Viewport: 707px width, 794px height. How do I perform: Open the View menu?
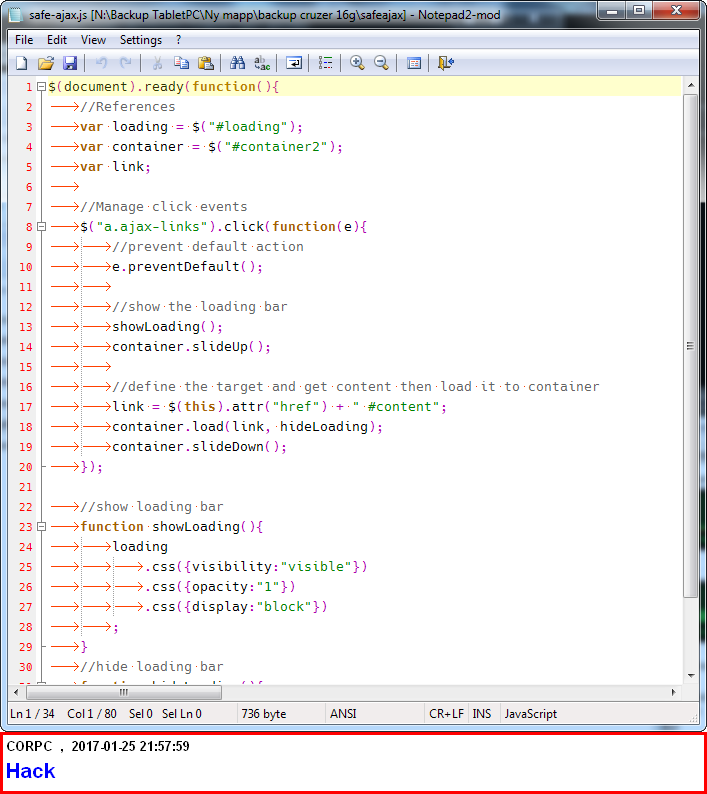pos(93,40)
